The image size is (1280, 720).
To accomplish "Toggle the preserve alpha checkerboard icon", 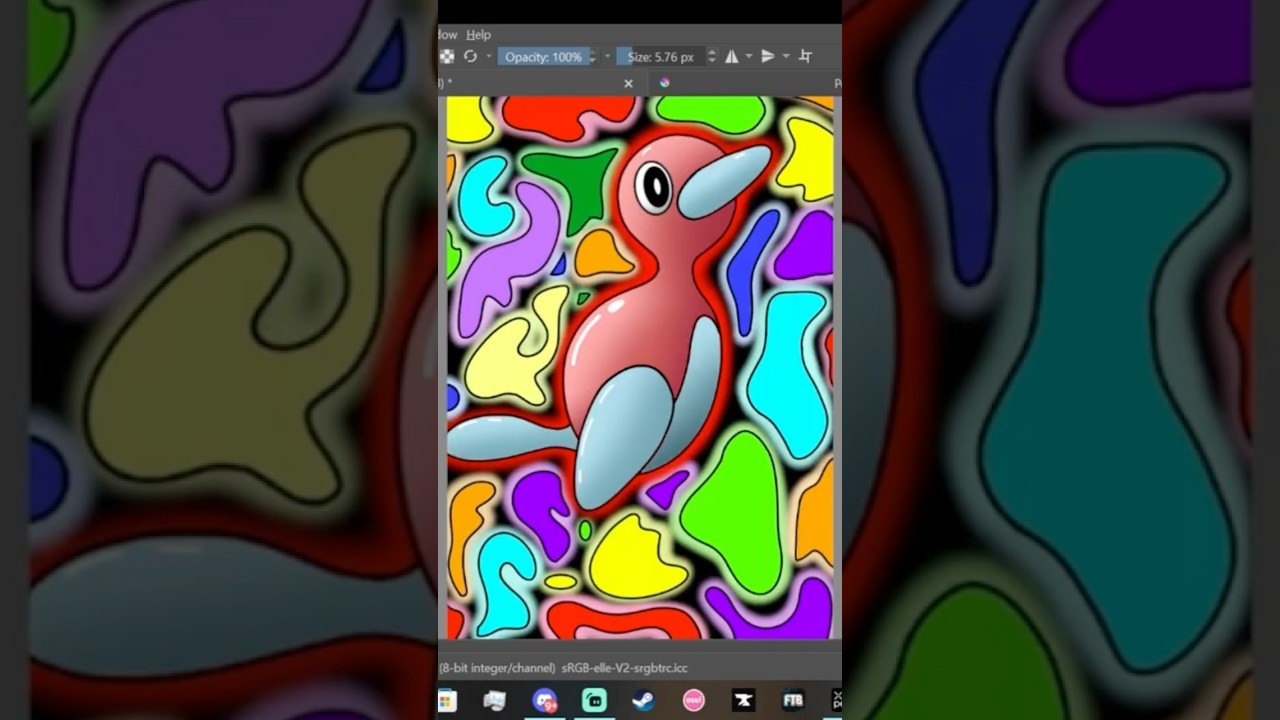I will tap(447, 57).
